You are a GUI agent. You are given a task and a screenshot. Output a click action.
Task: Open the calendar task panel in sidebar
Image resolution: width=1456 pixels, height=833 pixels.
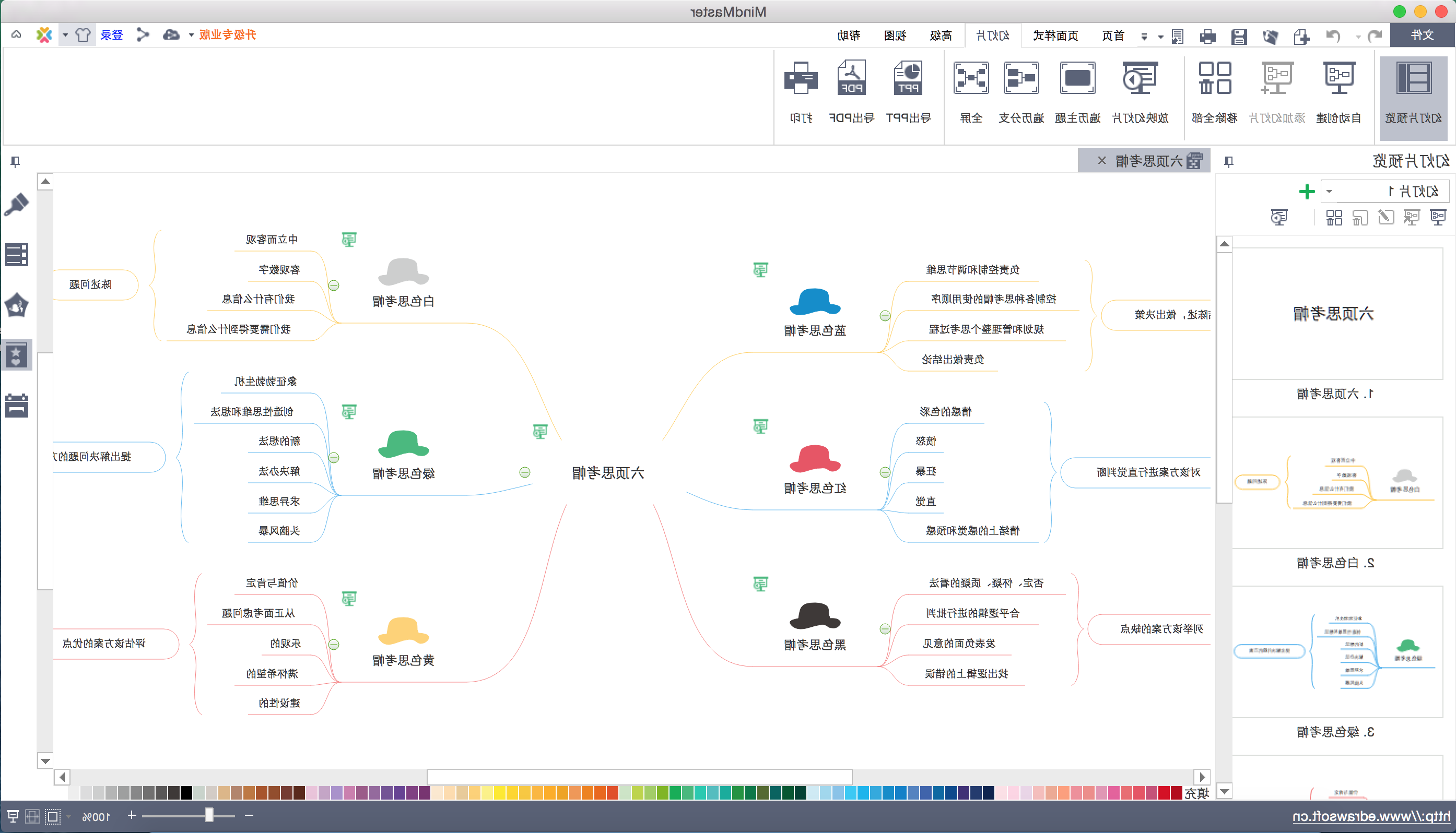(x=17, y=405)
